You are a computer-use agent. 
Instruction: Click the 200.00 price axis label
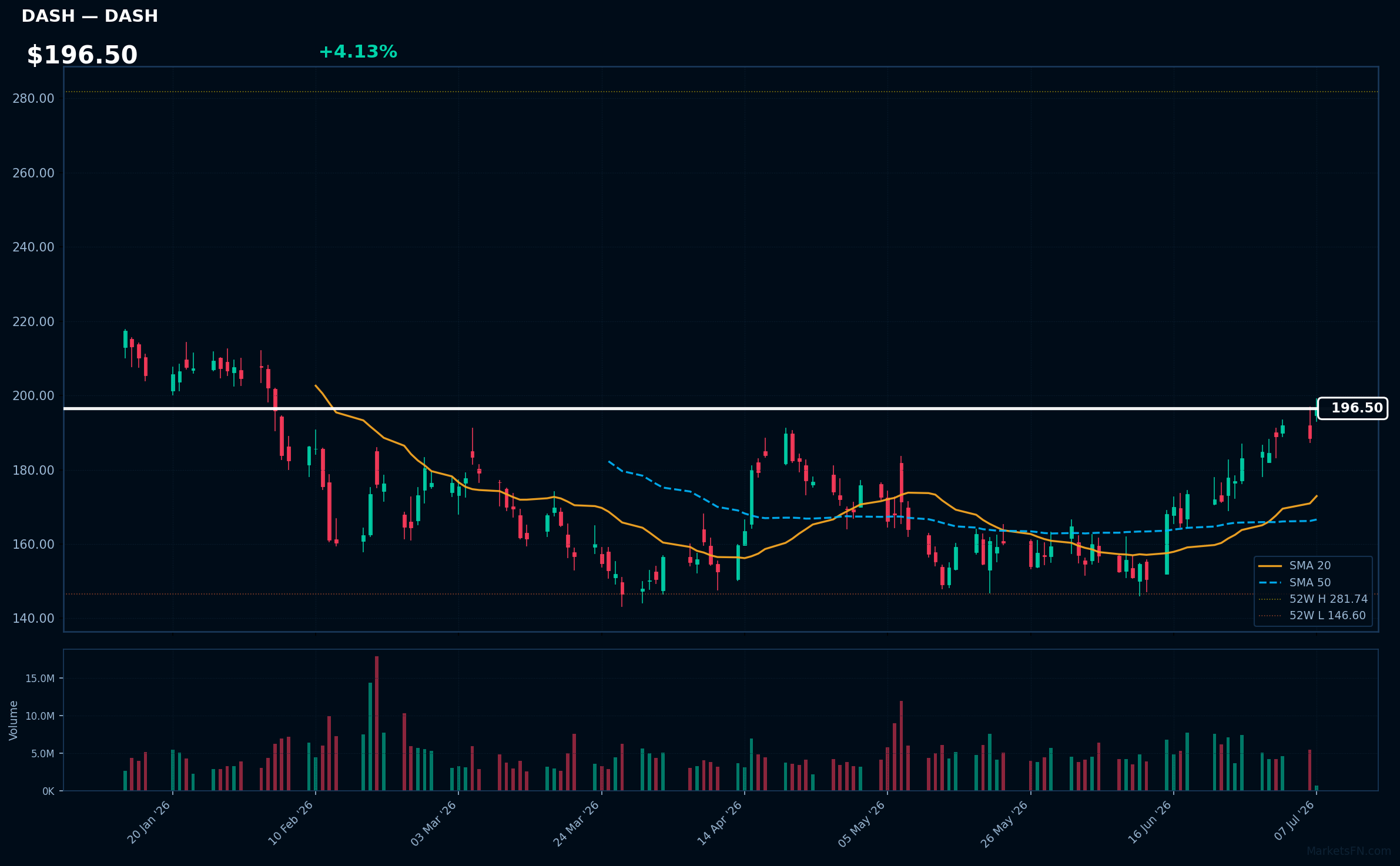[x=34, y=396]
